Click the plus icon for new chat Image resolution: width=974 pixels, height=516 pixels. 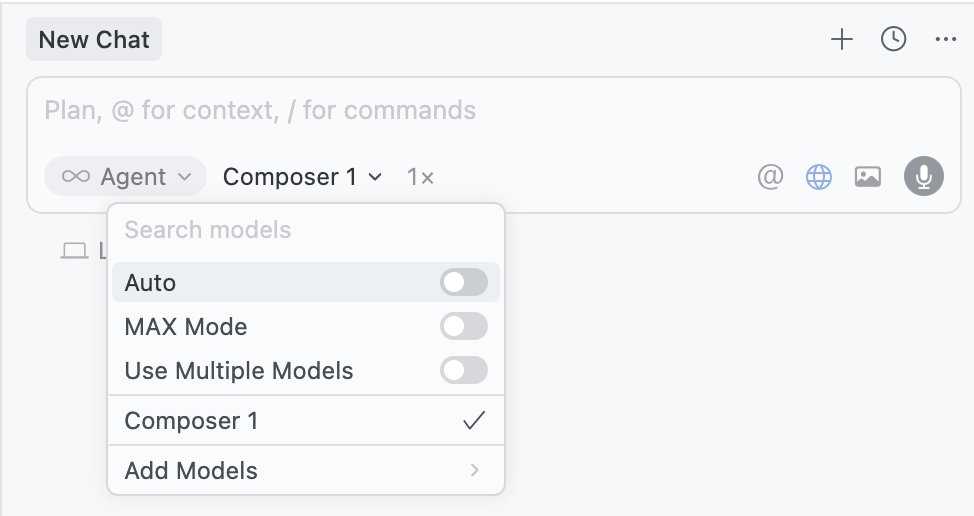click(842, 40)
